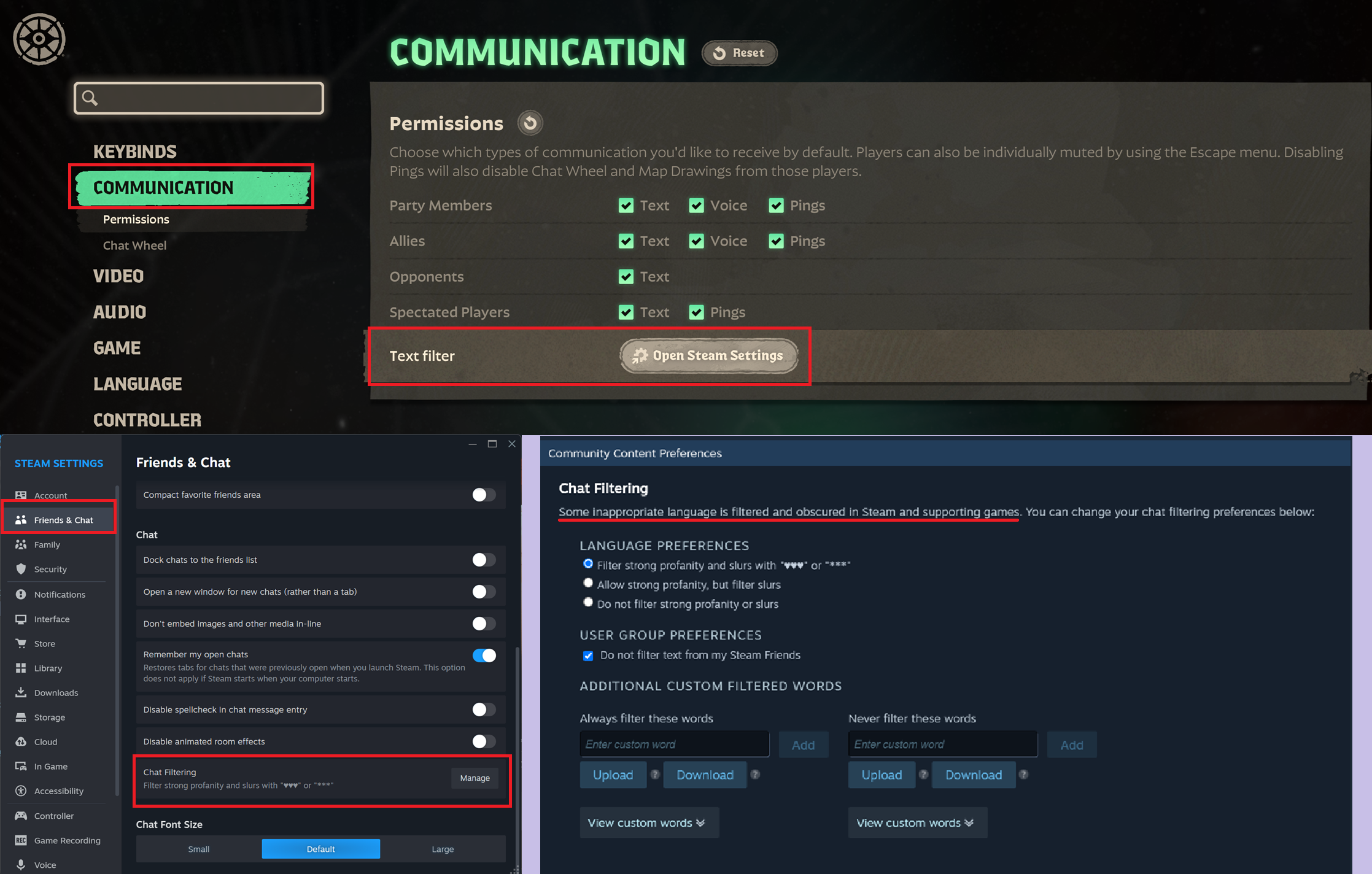Uncheck Text for Opponents

click(x=626, y=277)
